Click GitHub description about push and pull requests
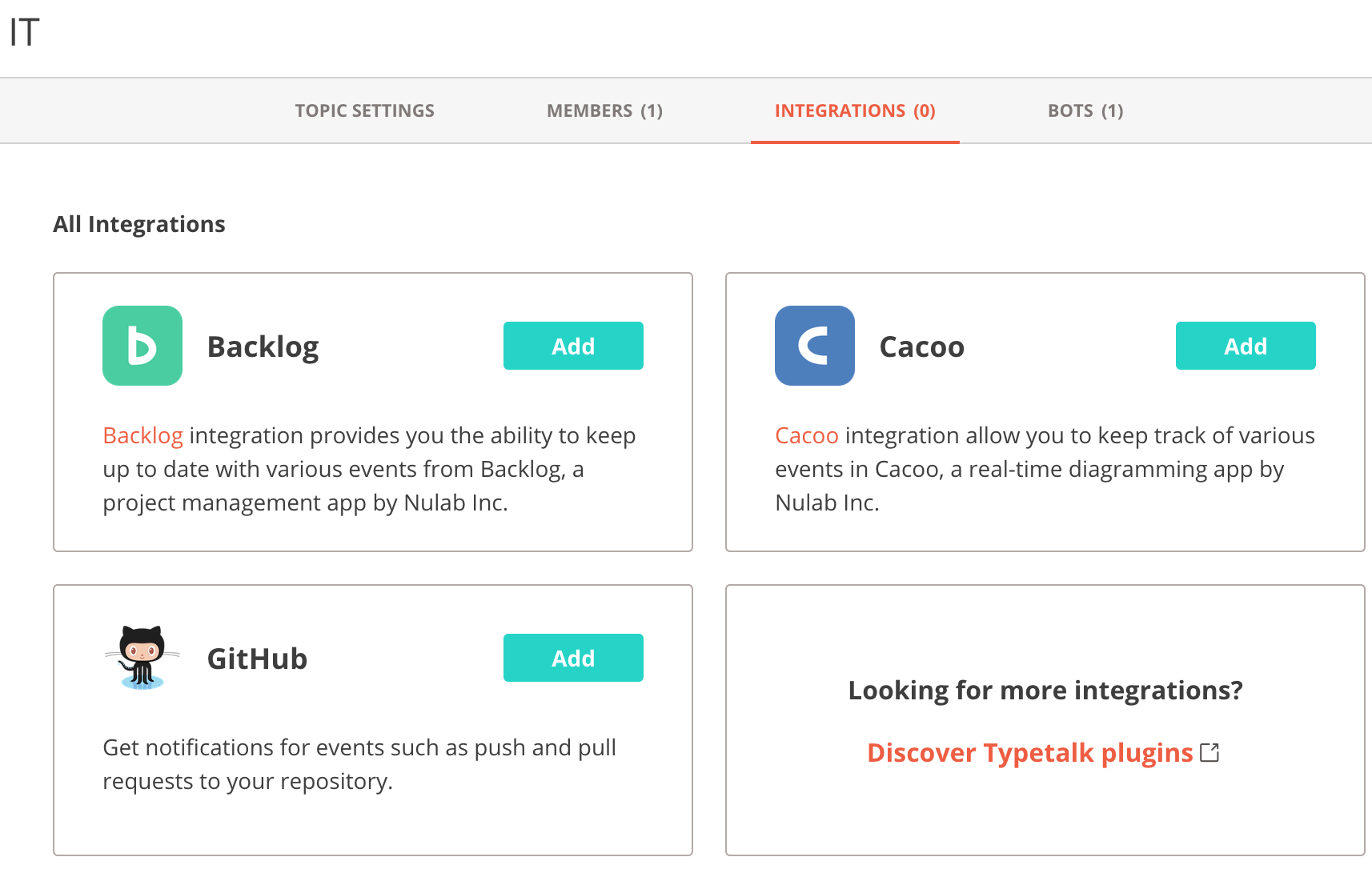 [x=359, y=764]
